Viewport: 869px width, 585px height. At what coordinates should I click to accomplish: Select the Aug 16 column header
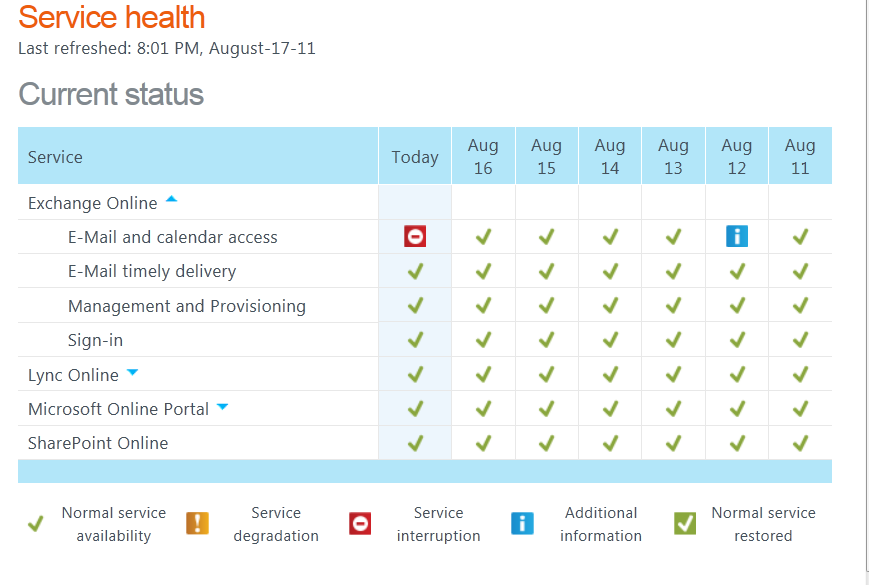tap(483, 157)
